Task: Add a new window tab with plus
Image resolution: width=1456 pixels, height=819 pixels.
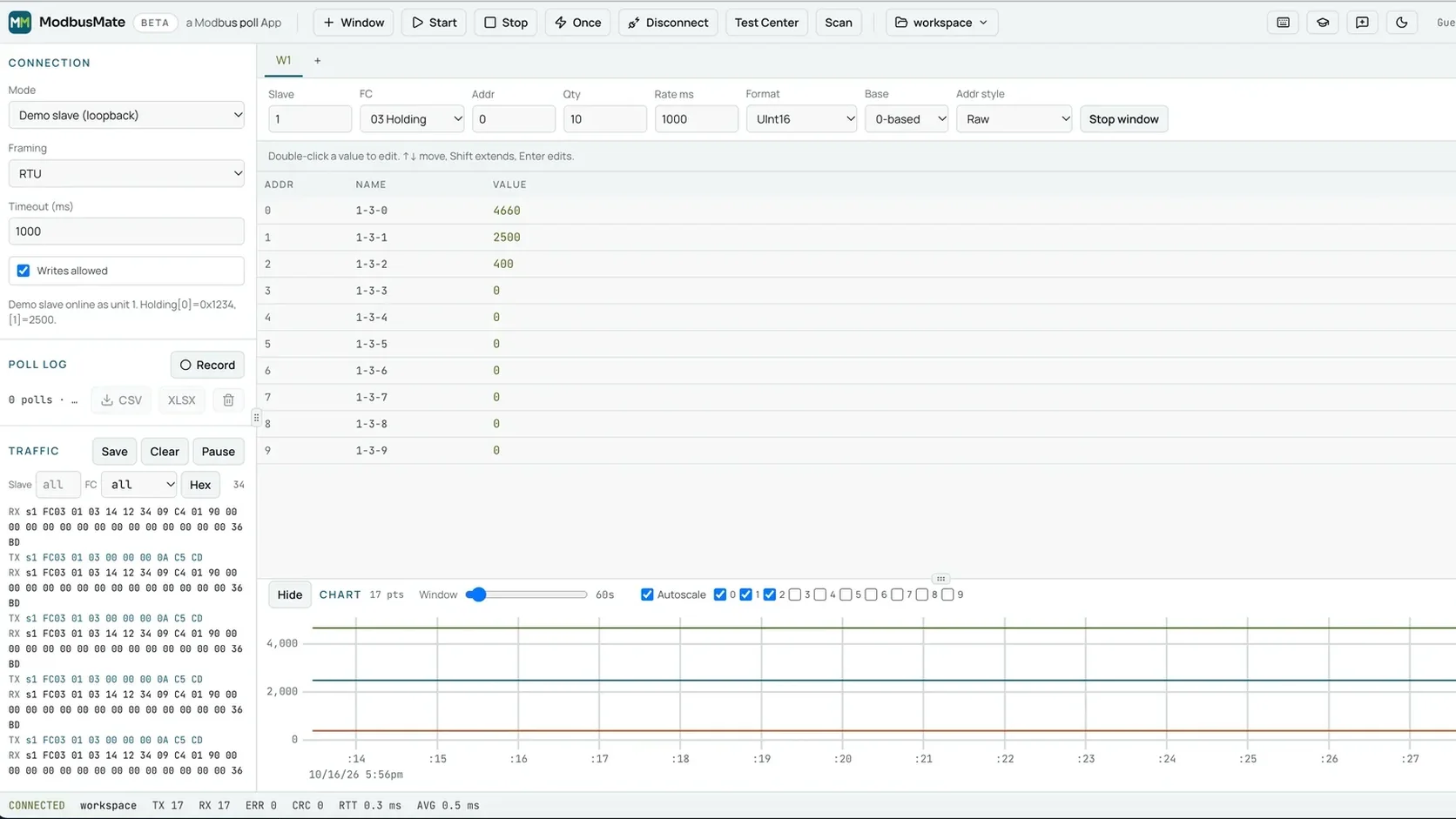Action: 317,61
